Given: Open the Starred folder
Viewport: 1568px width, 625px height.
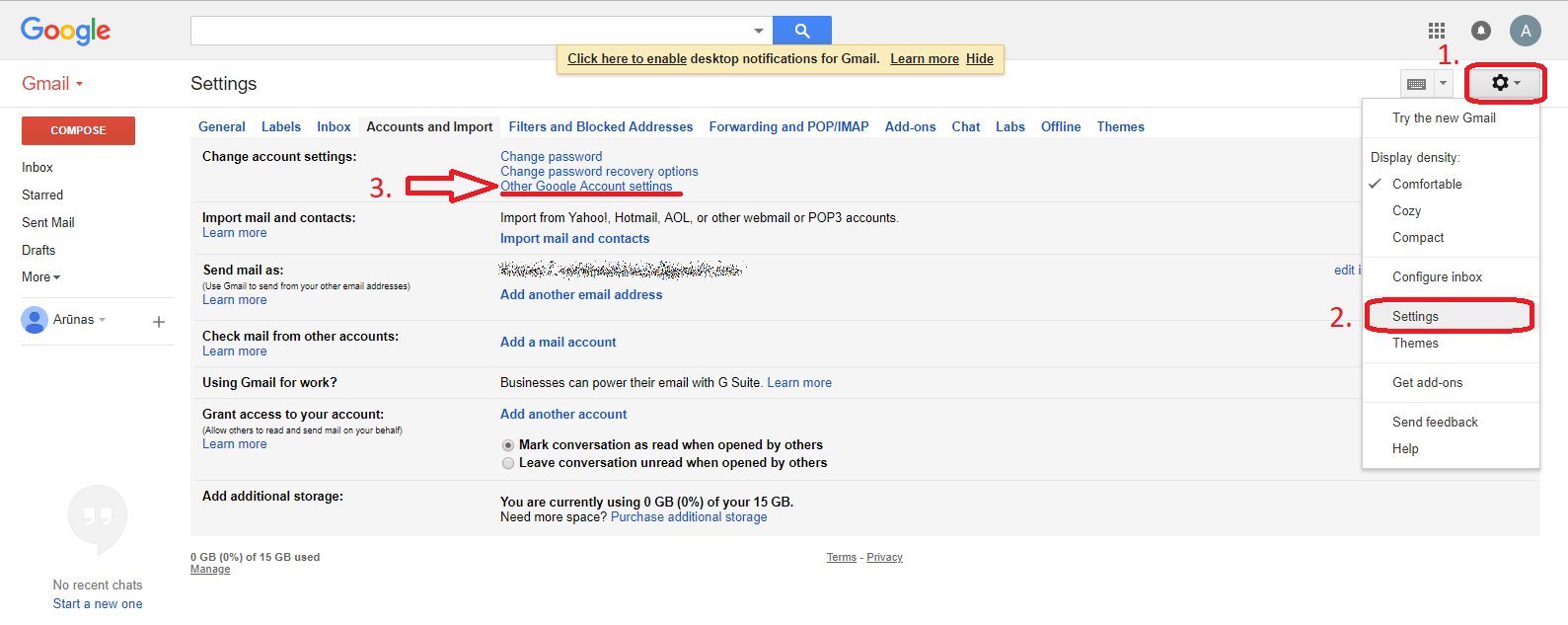Looking at the screenshot, I should pyautogui.click(x=42, y=195).
